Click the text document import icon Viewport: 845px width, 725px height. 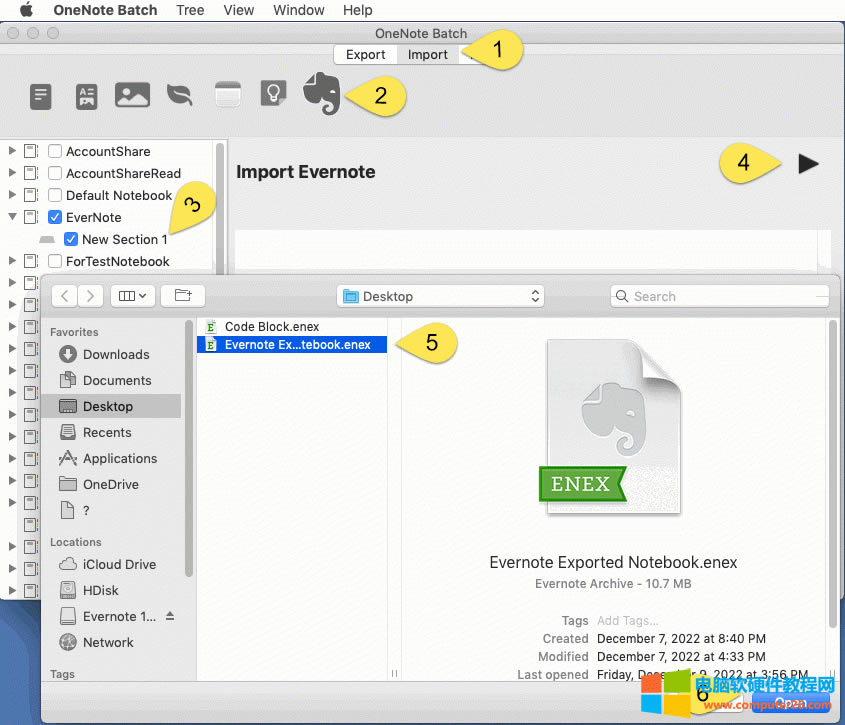40,93
